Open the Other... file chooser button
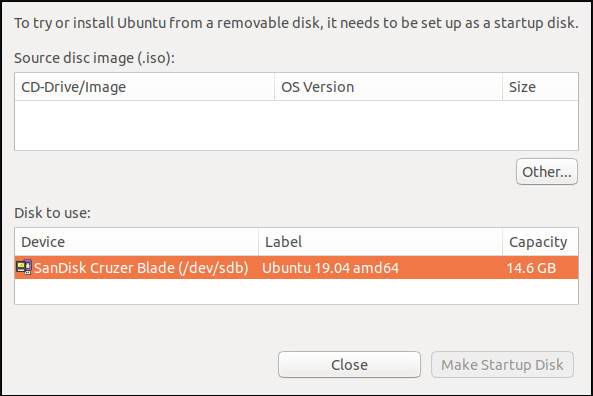The height and width of the screenshot is (396, 593). (x=547, y=172)
